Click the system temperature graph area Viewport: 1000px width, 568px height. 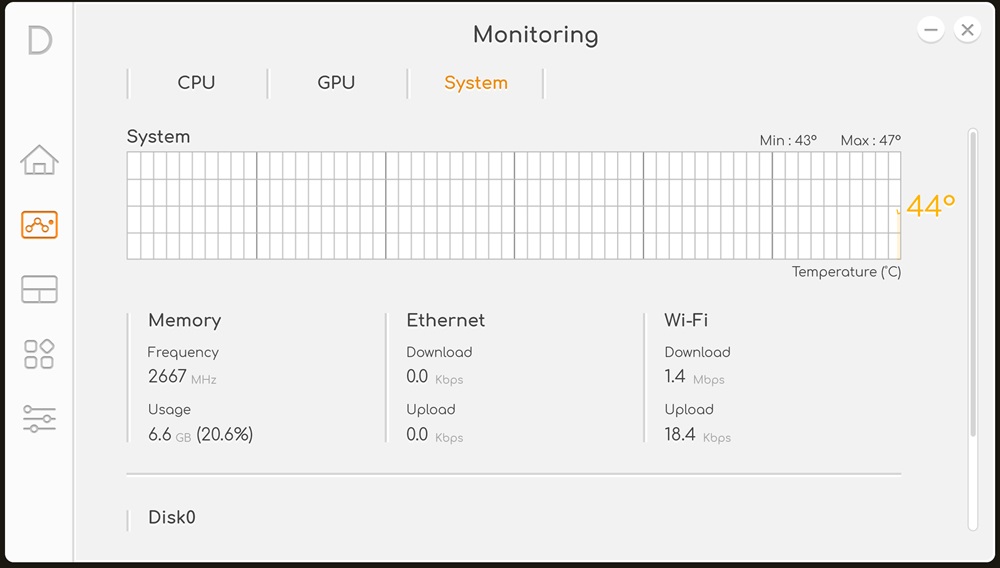pos(513,205)
